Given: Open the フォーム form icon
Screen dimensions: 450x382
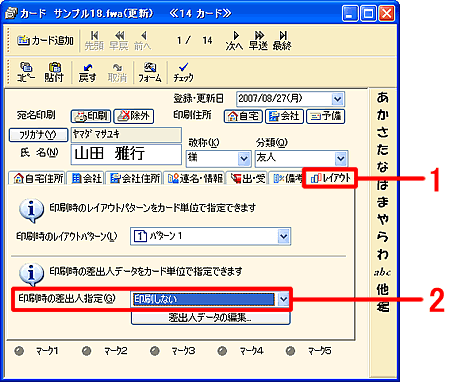Looking at the screenshot, I should click(x=150, y=72).
